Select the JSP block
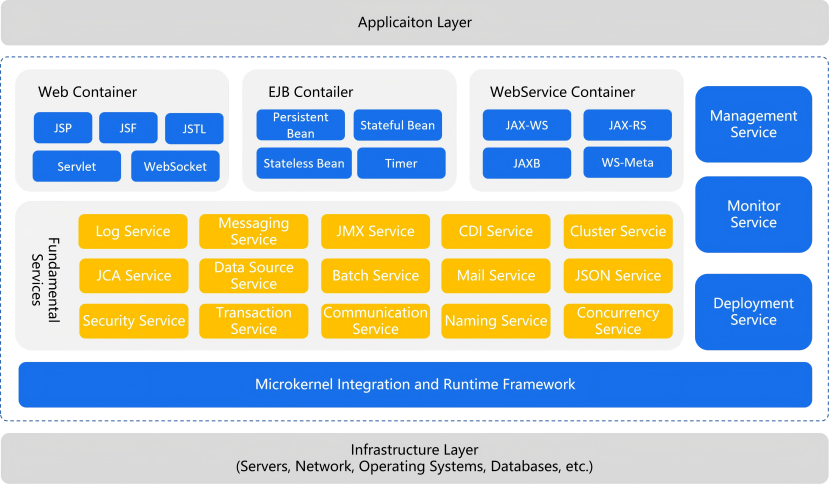The image size is (829, 484). 63,127
